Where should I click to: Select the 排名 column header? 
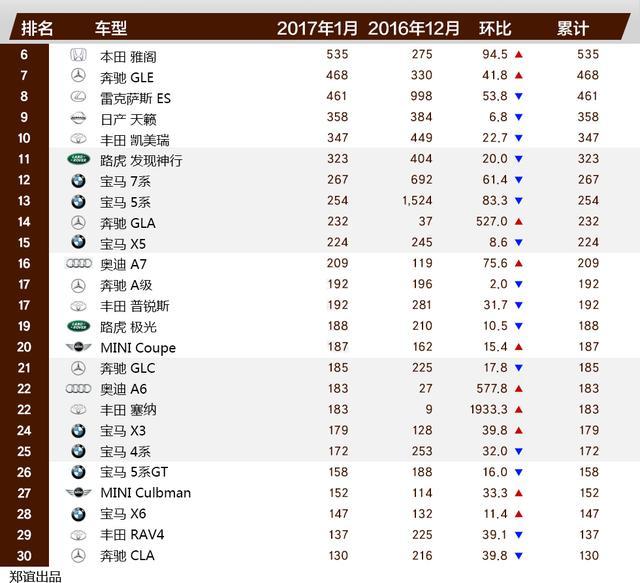point(37,28)
